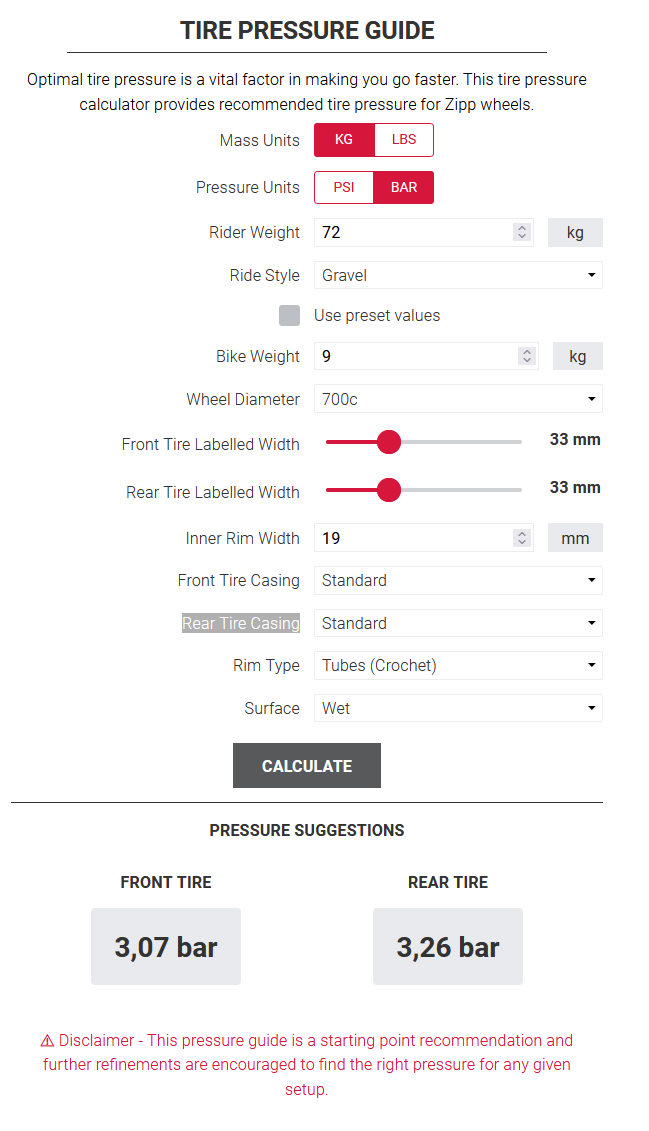
Task: Tick the Use preset values checkbox
Action: tap(289, 316)
